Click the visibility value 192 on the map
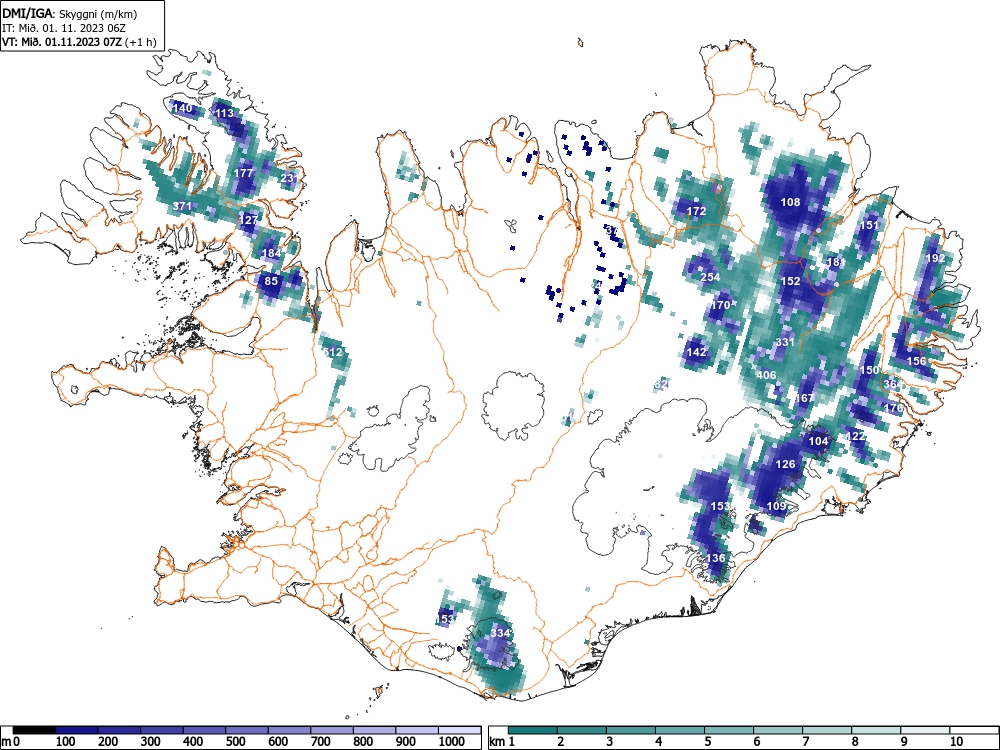1000x750 pixels. pyautogui.click(x=935, y=258)
